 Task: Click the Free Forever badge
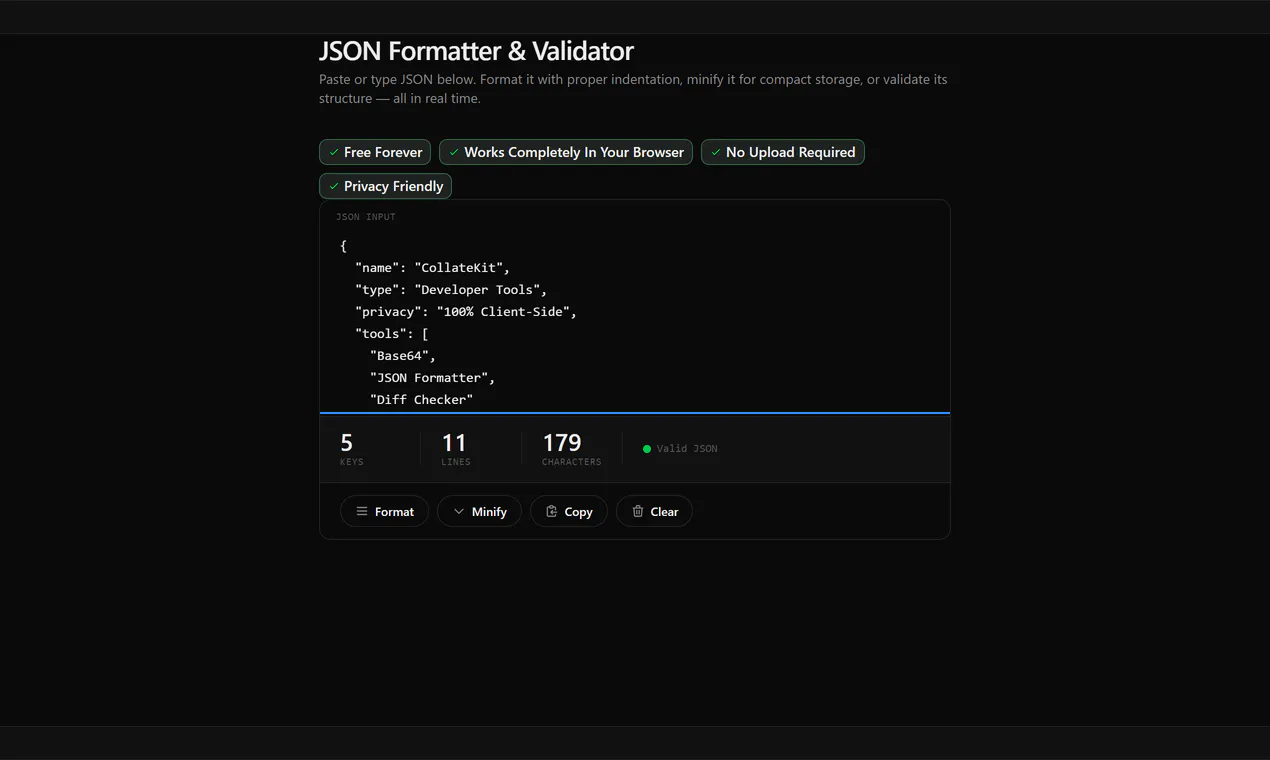coord(375,152)
